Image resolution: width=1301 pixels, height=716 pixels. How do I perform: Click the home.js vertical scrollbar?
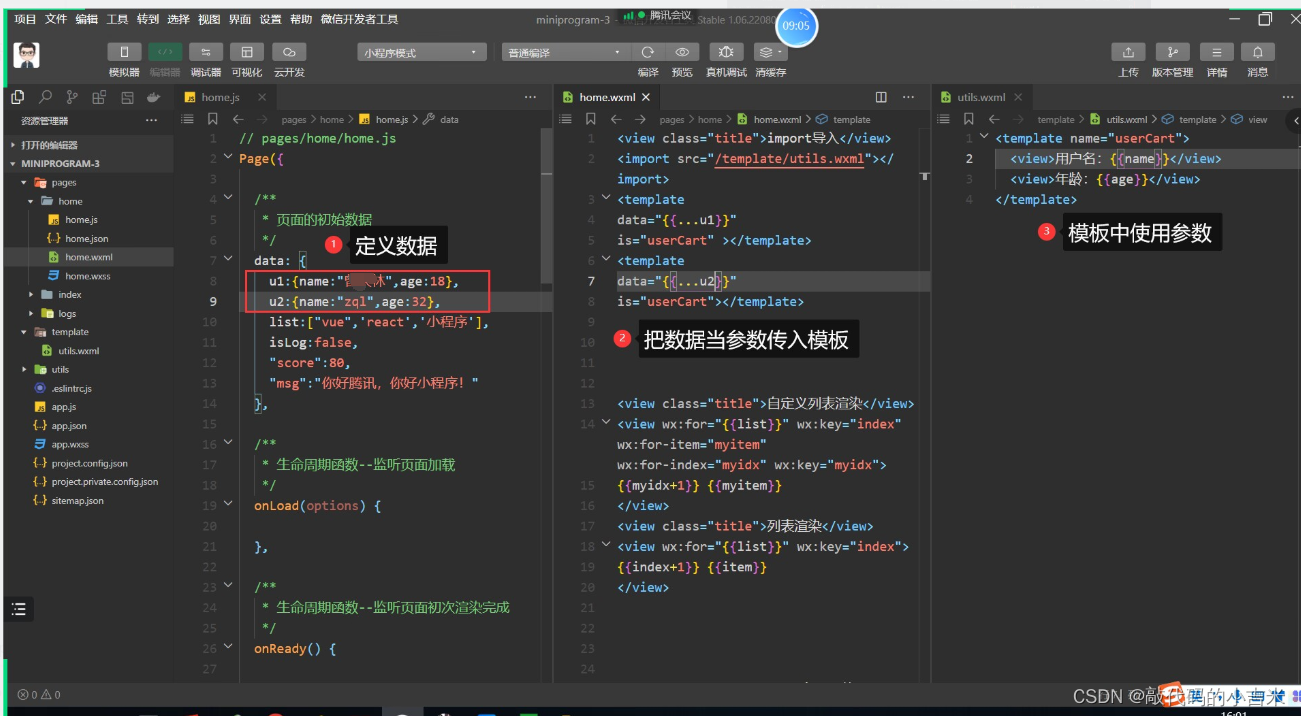(546, 205)
